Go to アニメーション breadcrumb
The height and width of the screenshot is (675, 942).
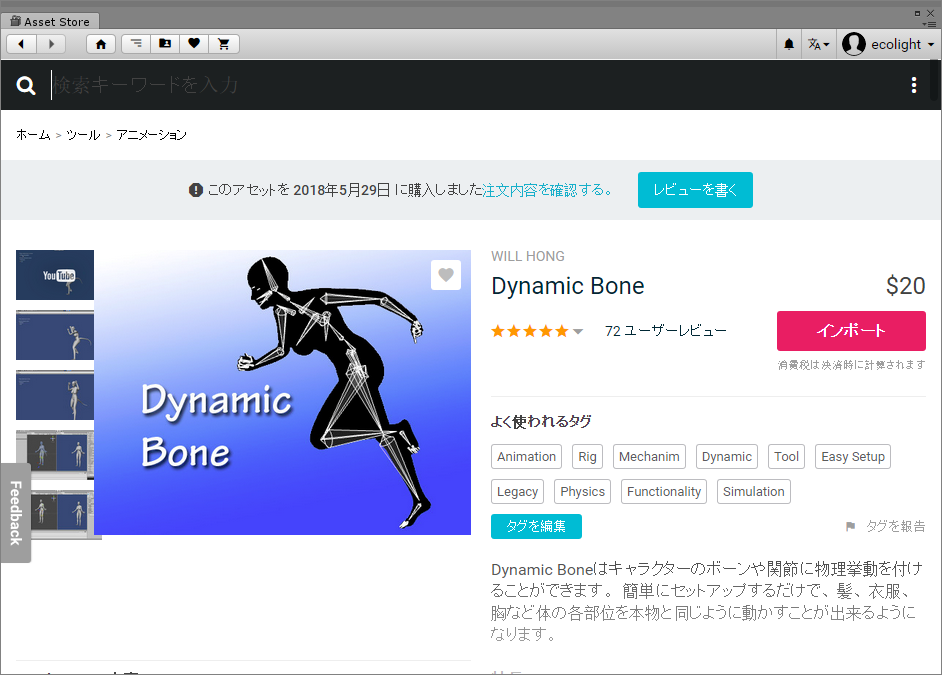(151, 135)
